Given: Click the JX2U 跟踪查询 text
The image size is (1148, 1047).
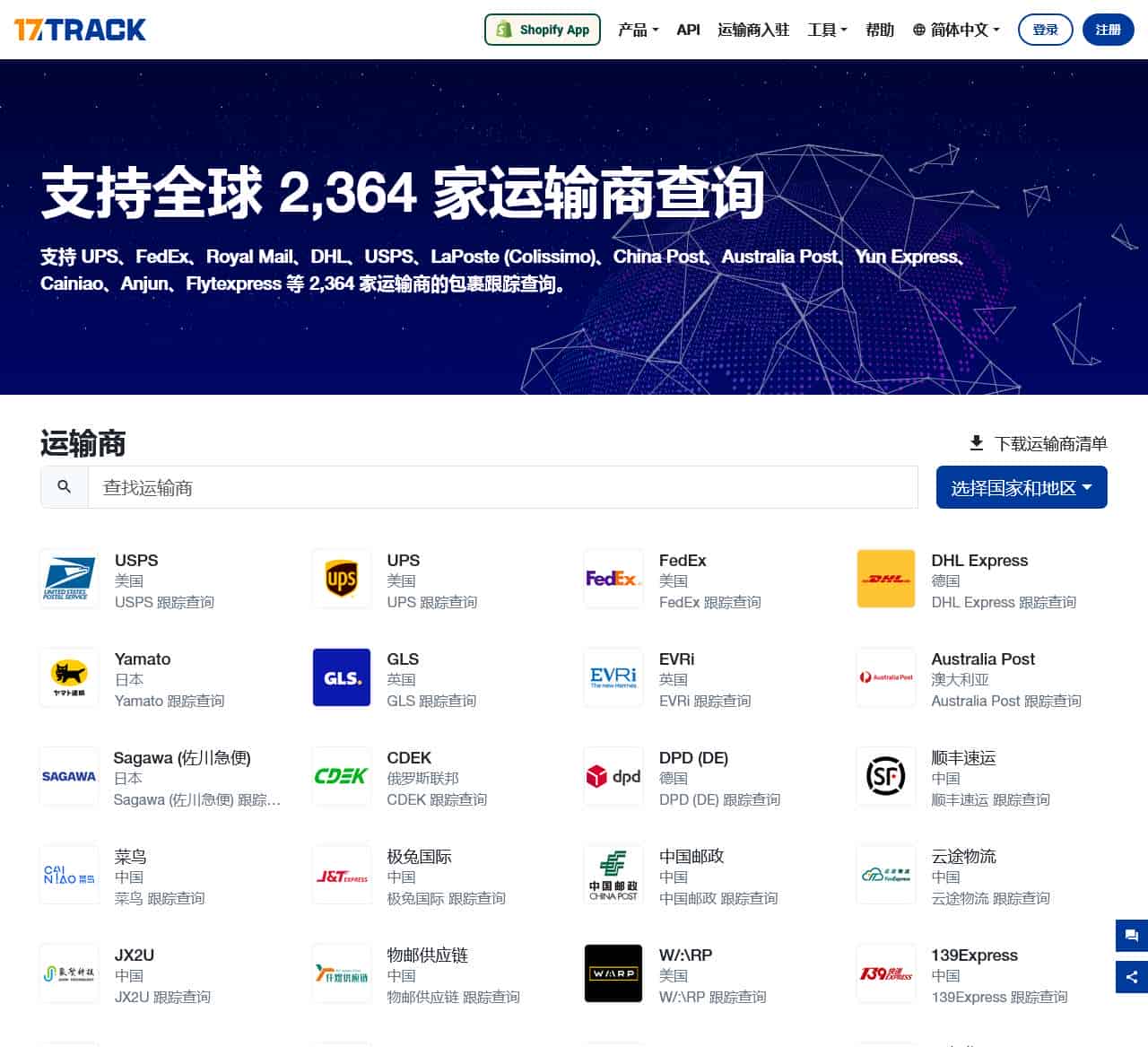Looking at the screenshot, I should (162, 997).
